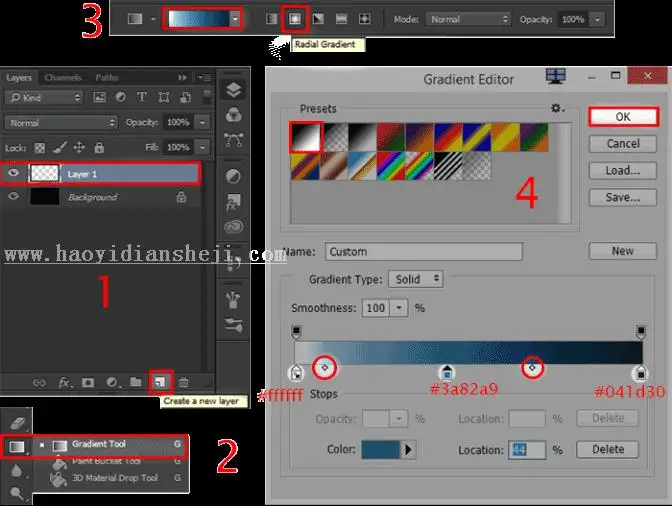672x506 pixels.
Task: Select the Radial Gradient style icon
Action: (295, 19)
